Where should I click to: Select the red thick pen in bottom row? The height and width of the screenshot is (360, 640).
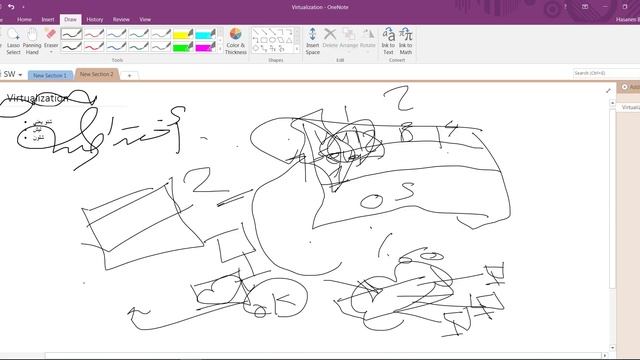pyautogui.click(x=94, y=47)
